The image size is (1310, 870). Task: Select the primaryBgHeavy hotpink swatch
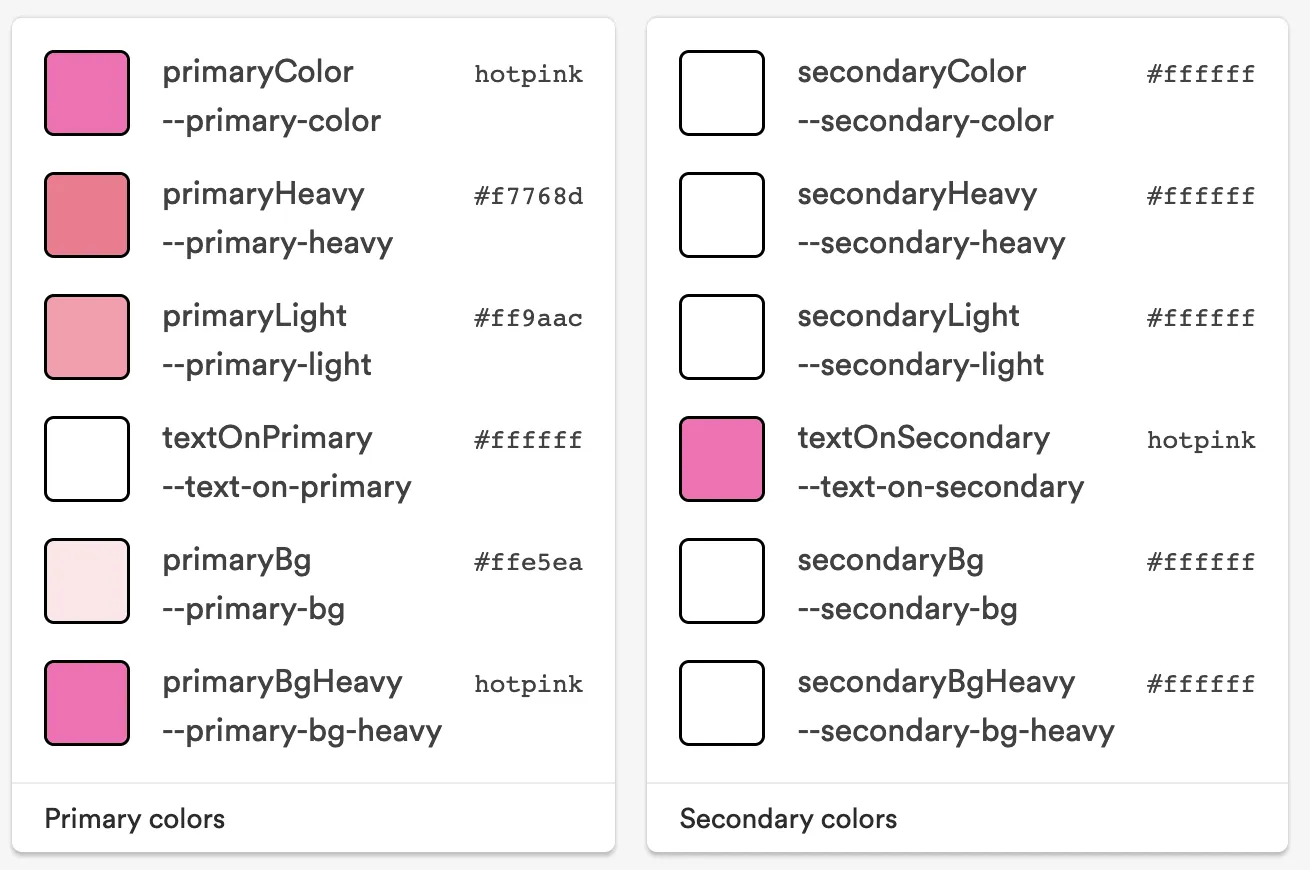(x=86, y=703)
